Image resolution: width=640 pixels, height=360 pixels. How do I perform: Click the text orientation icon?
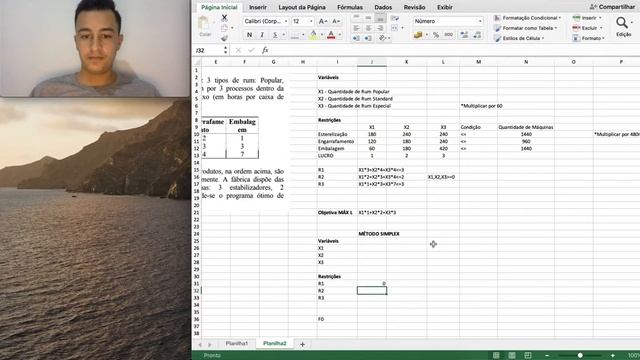point(382,38)
